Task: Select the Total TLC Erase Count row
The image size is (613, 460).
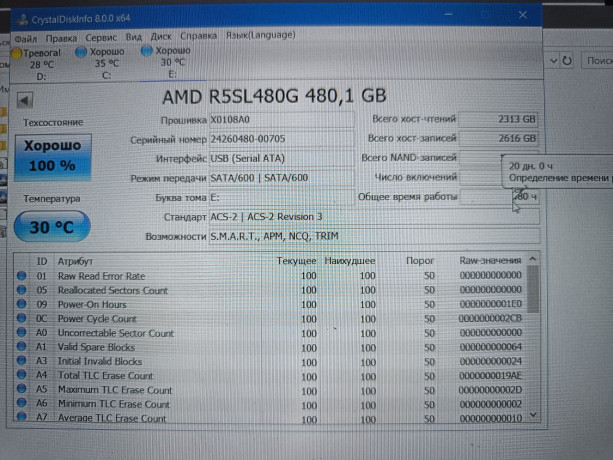Action: 270,376
